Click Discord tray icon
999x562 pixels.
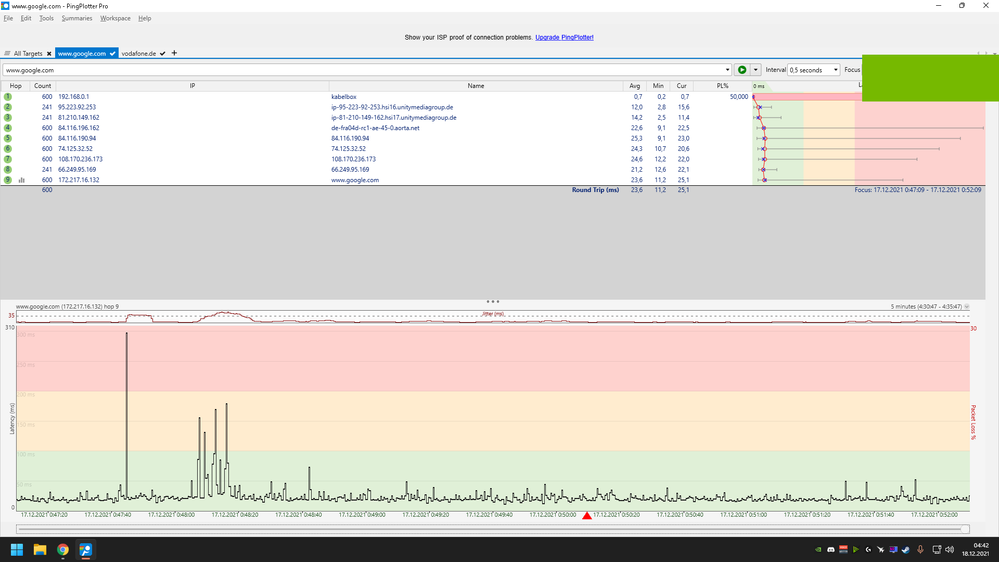tap(831, 549)
